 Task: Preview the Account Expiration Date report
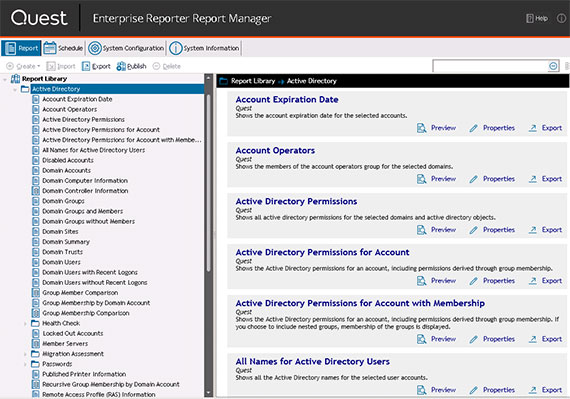[x=436, y=128]
